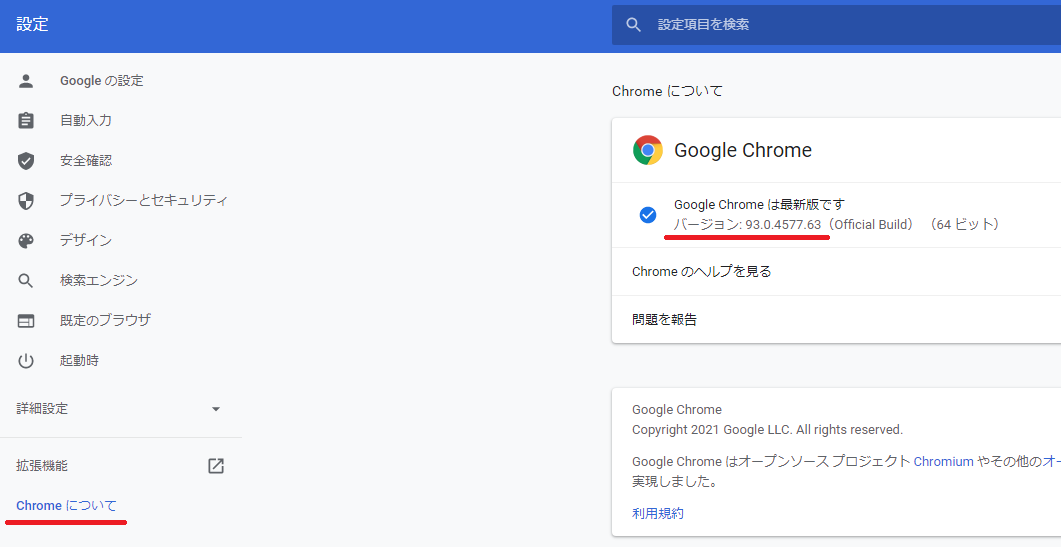Focus the 設定項目を検索 search field

click(836, 25)
